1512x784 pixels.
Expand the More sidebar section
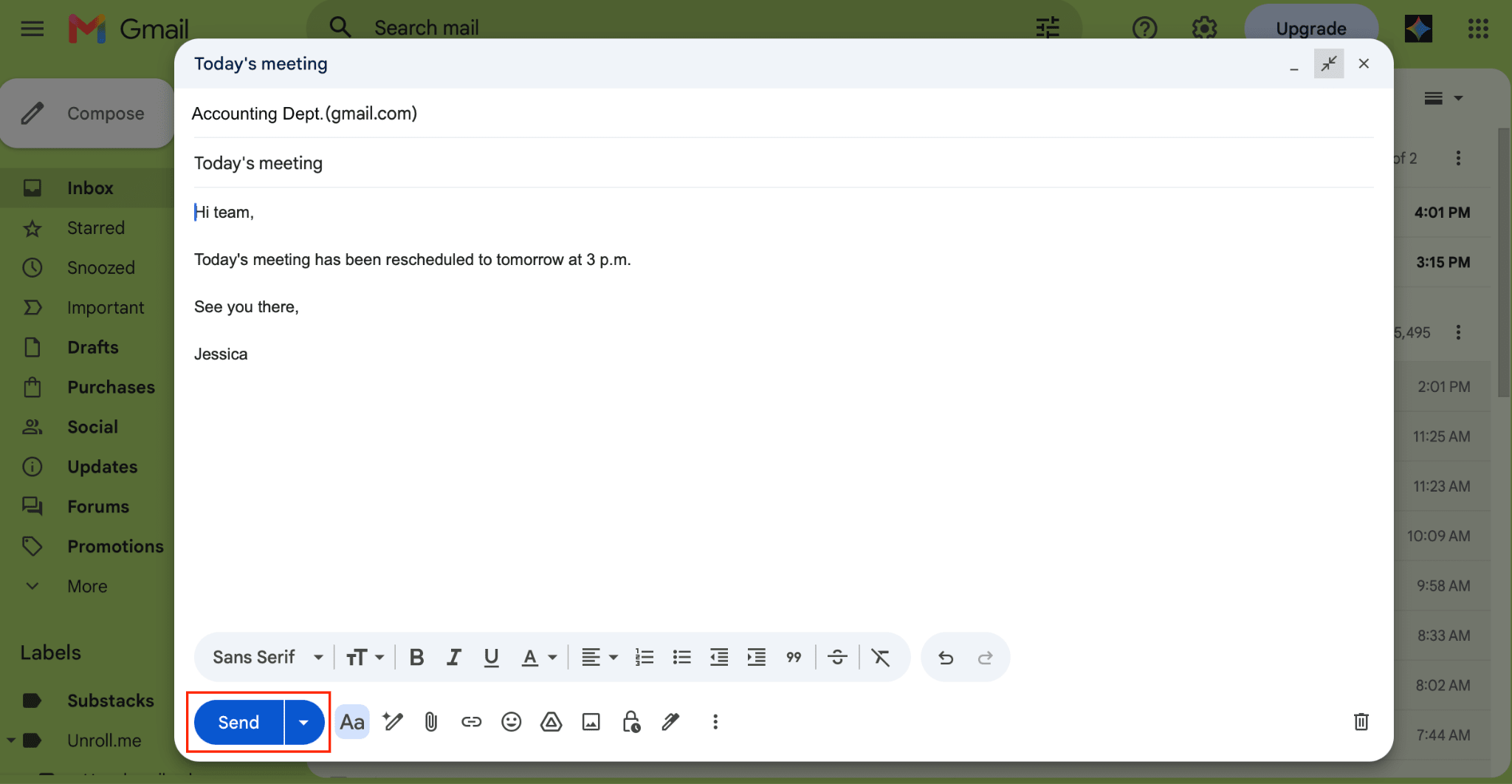[x=87, y=587]
